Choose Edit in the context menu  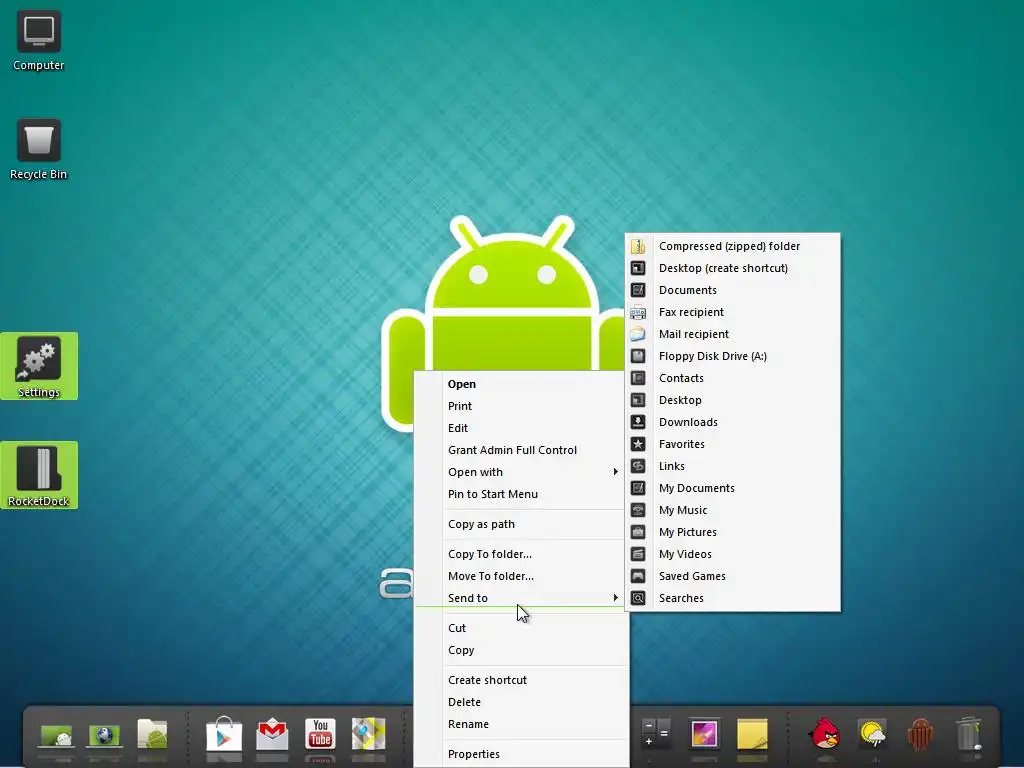[521, 428]
